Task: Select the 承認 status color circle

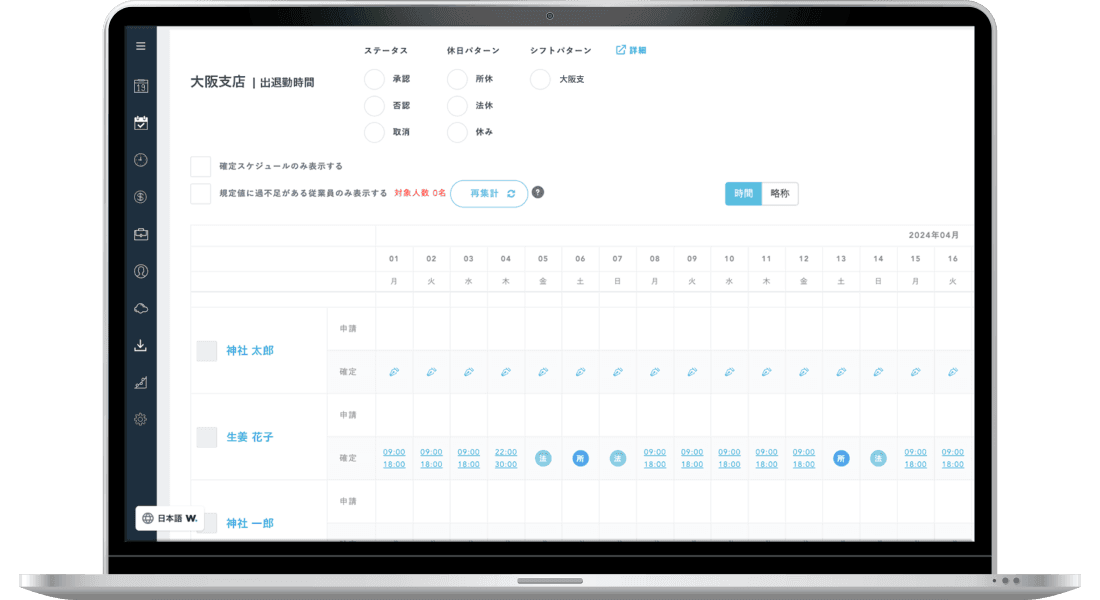Action: [375, 79]
